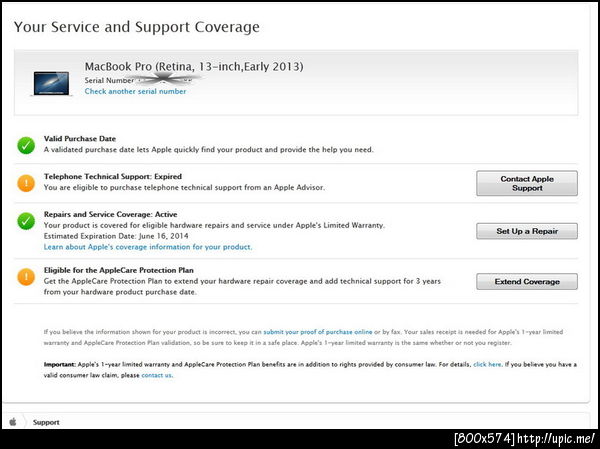
Task: Click the 'Important:' notice label
Action: [60, 364]
